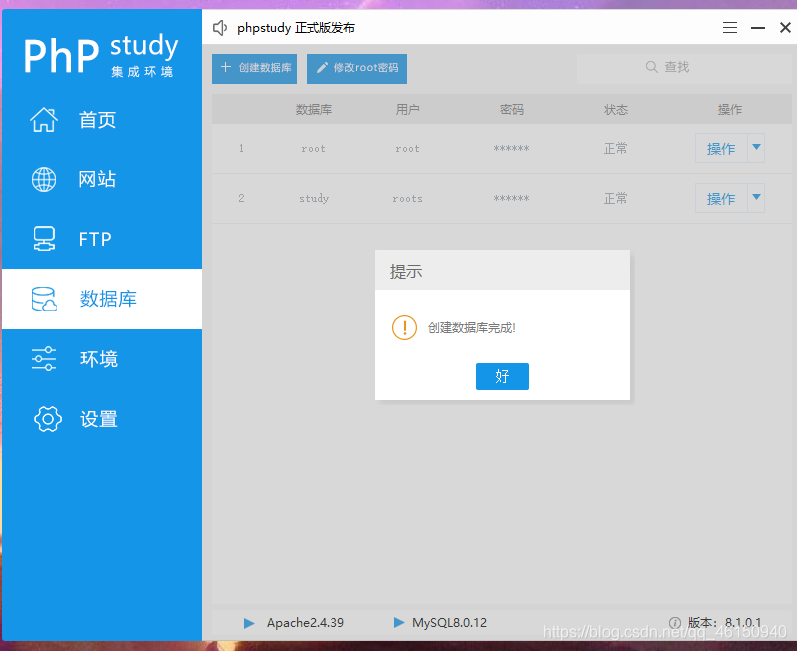Click the 密码 column header
Viewport: 797px width, 651px height.
[512, 109]
